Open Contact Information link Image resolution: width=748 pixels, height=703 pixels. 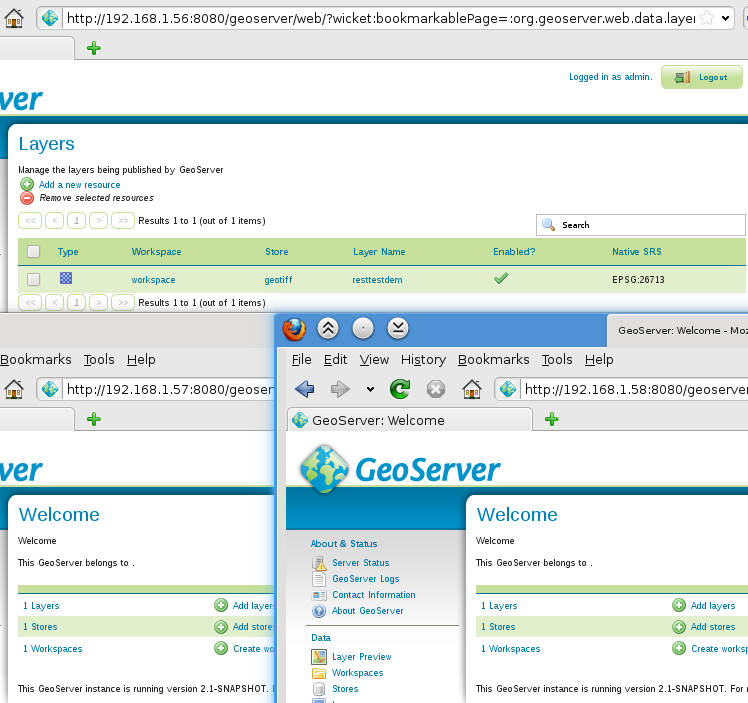[374, 595]
